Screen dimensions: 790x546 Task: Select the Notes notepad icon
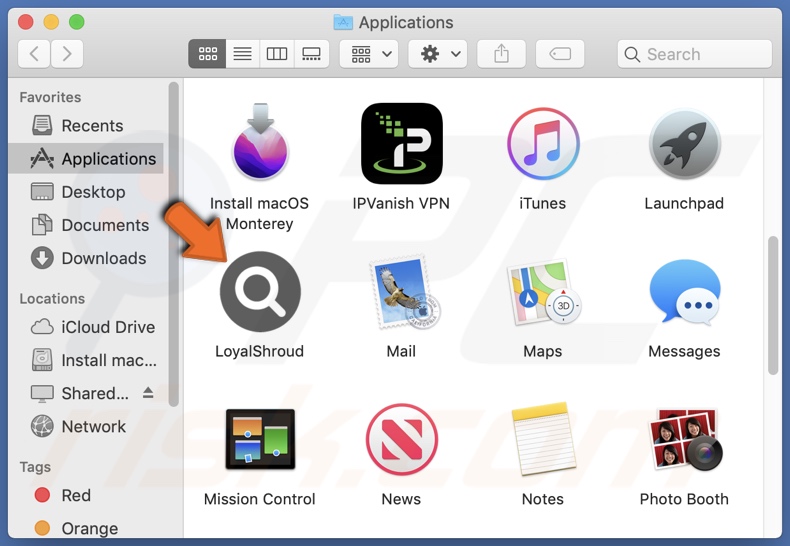click(x=544, y=439)
